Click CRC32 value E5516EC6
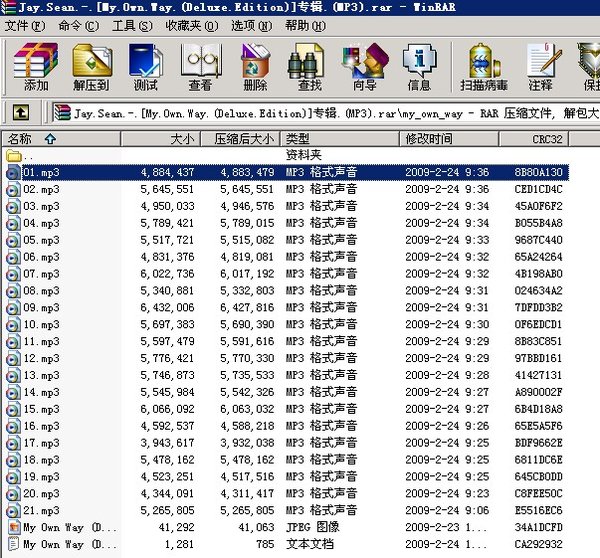 pos(538,511)
